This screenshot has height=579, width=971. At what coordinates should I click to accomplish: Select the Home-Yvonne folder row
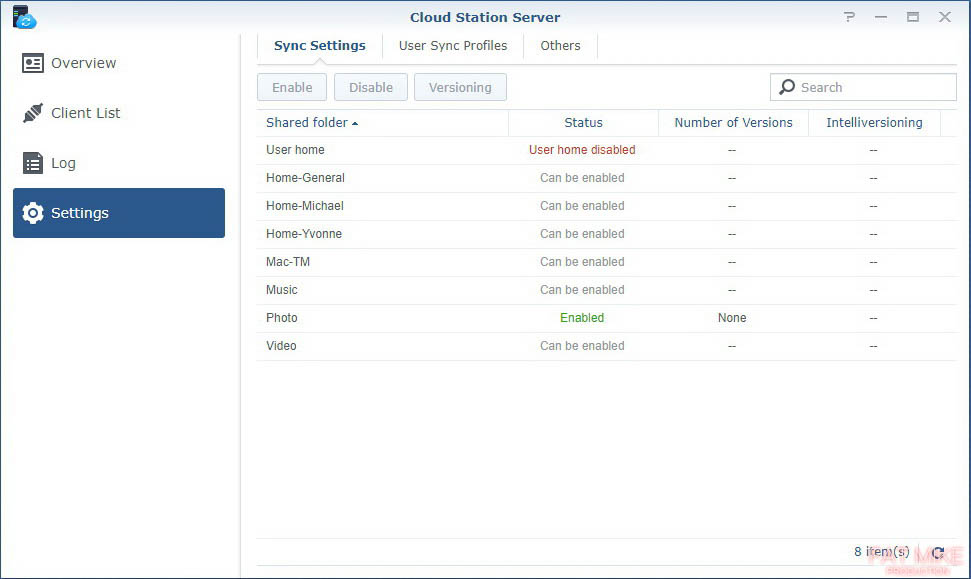pyautogui.click(x=607, y=234)
